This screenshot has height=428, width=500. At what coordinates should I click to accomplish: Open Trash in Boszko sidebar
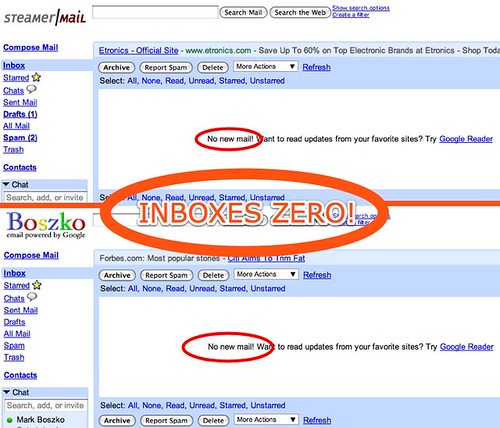(14, 357)
